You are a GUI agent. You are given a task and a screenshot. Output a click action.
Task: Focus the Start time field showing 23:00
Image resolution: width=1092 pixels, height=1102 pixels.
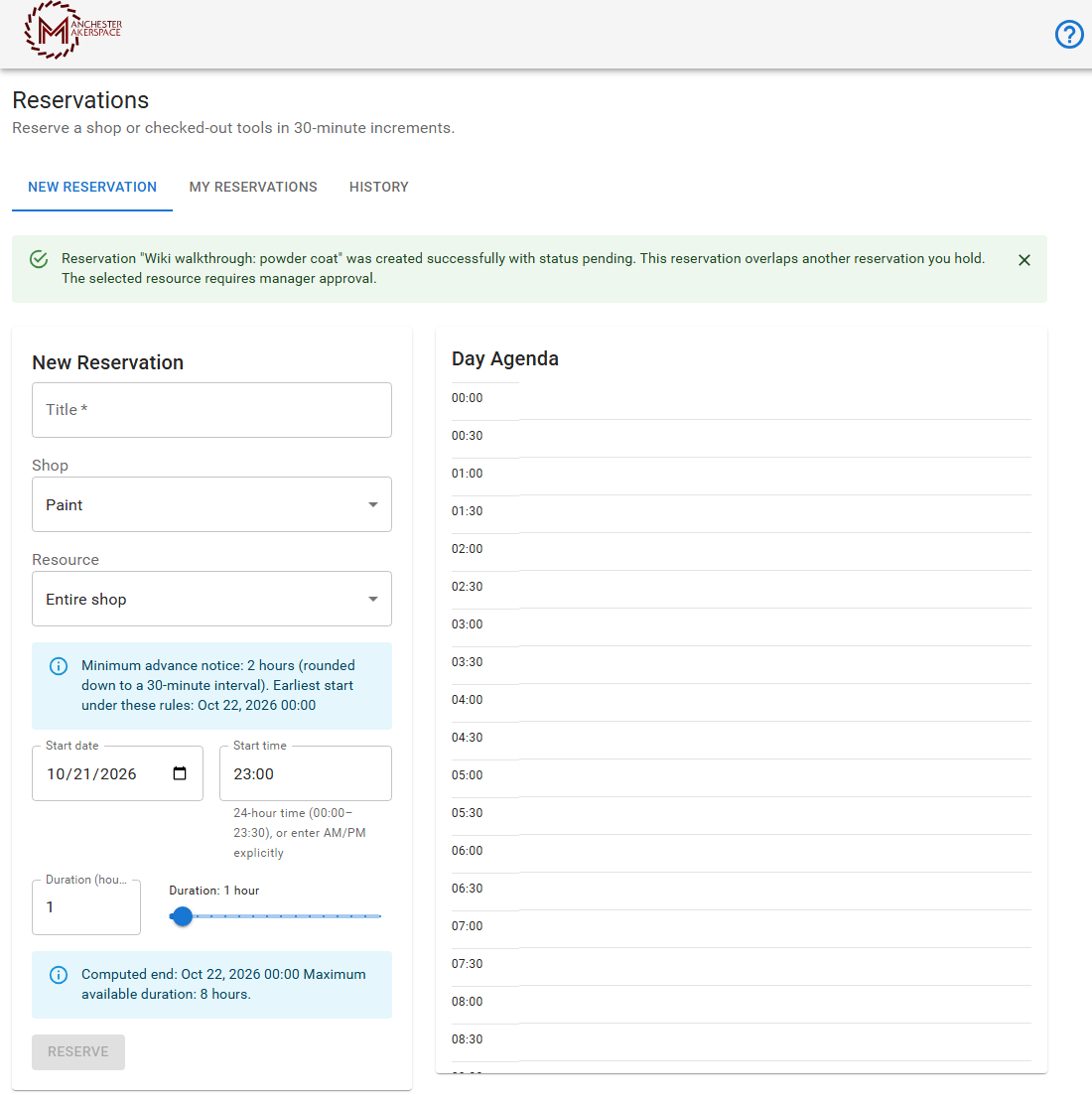point(306,773)
